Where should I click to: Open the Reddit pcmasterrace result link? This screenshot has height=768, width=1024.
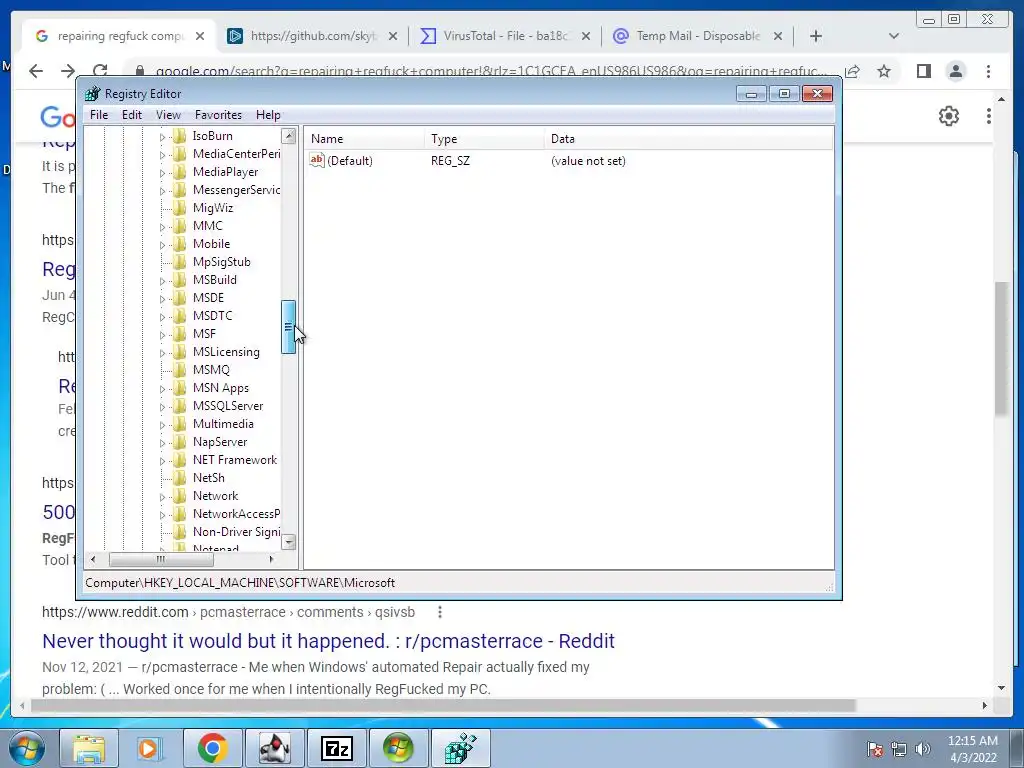[328, 641]
